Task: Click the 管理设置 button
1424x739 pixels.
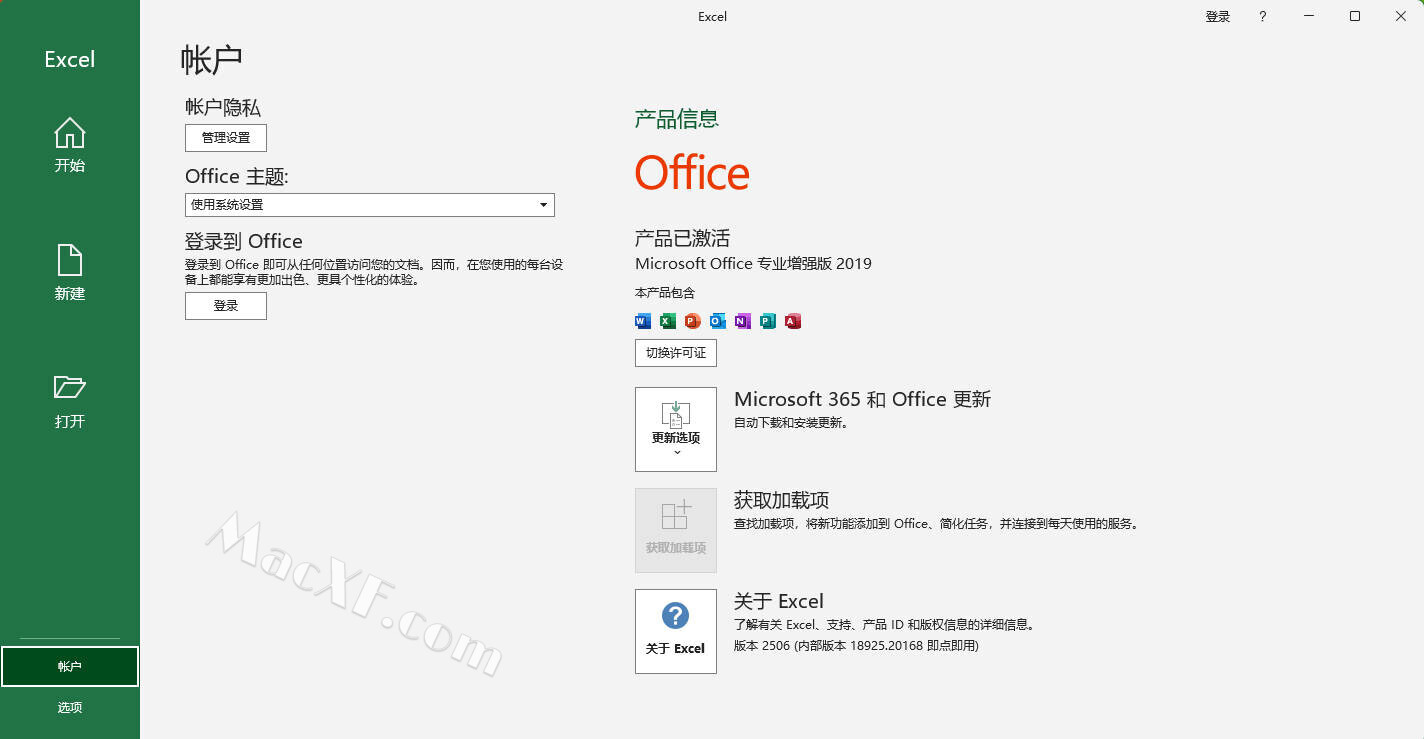Action: [226, 138]
